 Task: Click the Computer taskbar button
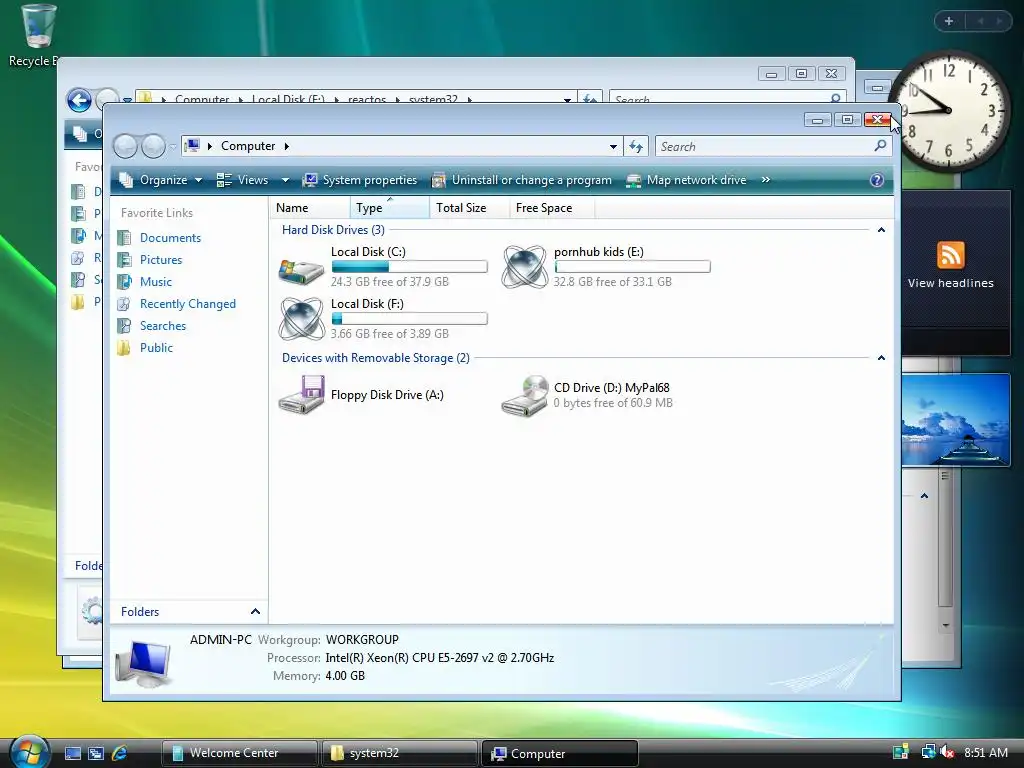(559, 753)
